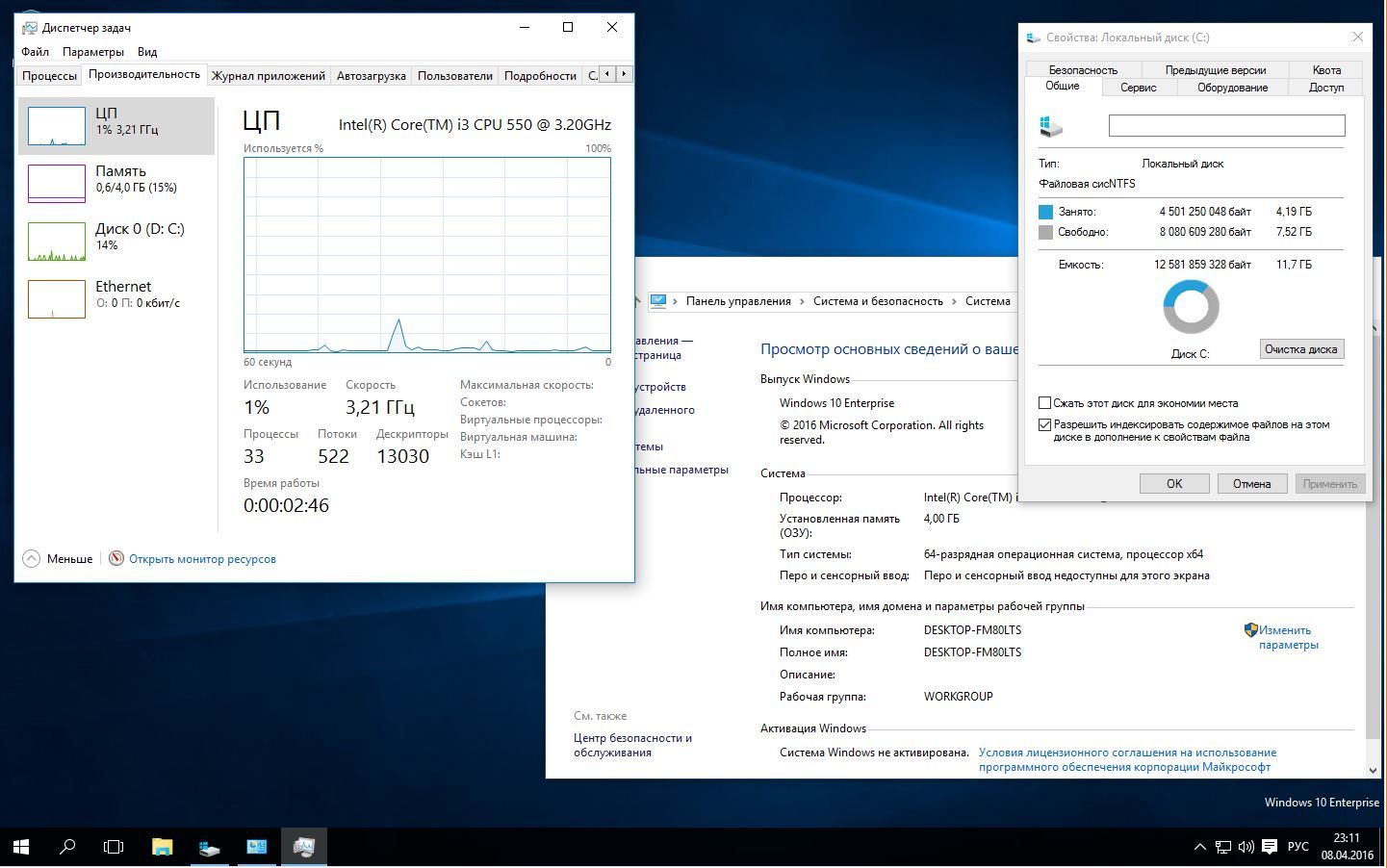Switch to the Процессы tab
Image resolution: width=1387 pixels, height=868 pixels.
(x=49, y=76)
